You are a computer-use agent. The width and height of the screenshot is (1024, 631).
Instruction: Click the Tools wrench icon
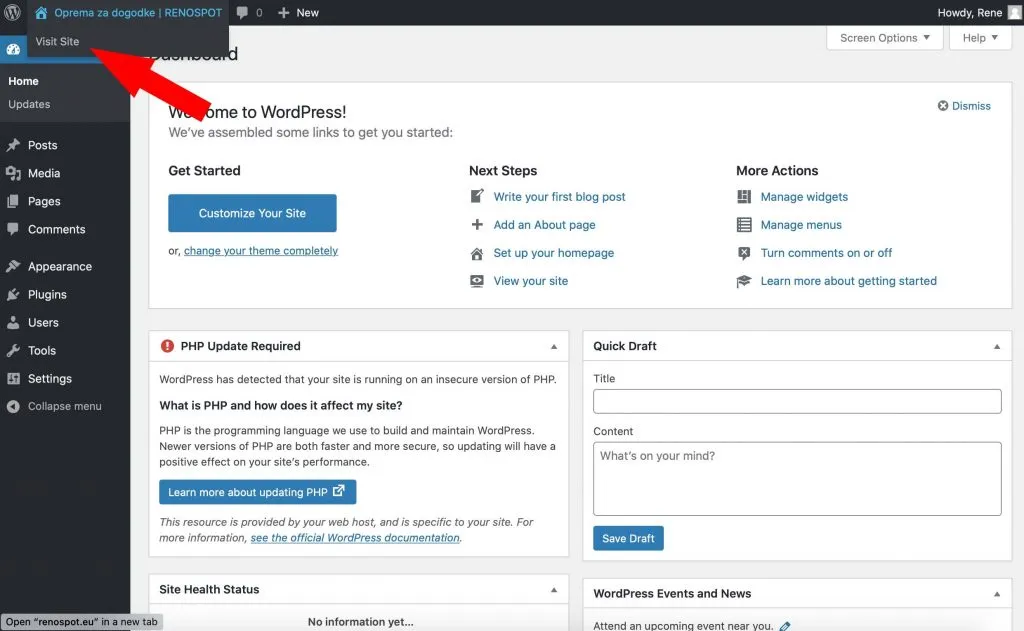[13, 350]
